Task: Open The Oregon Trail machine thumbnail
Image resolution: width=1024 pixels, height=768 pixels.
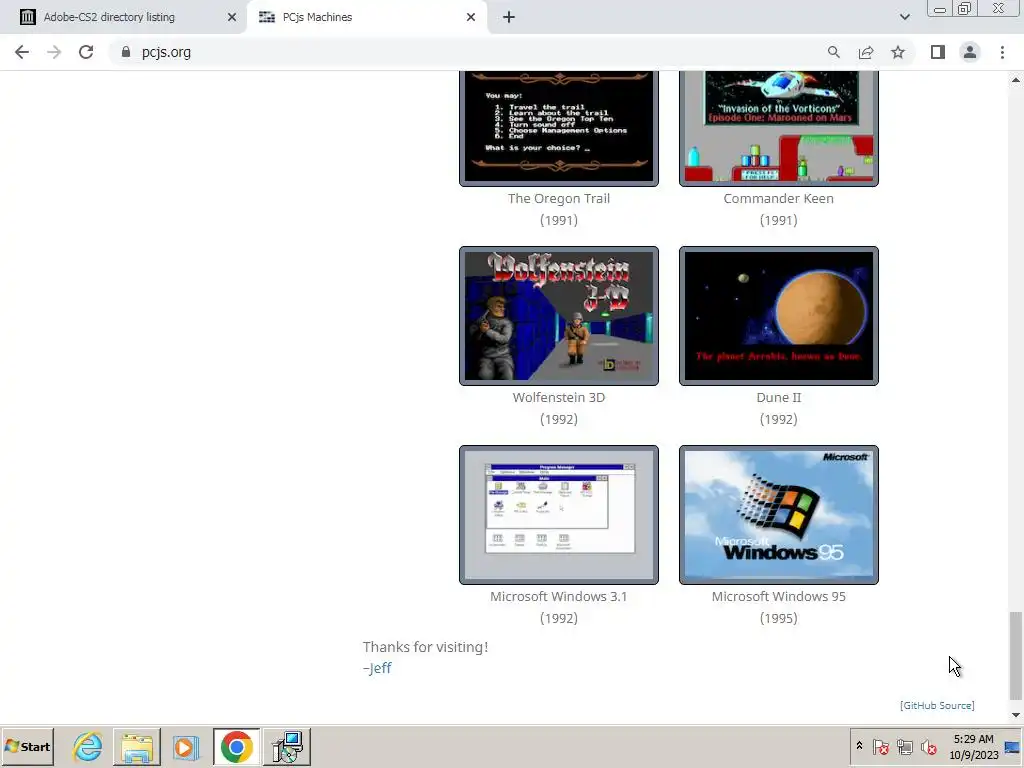Action: coord(559,129)
